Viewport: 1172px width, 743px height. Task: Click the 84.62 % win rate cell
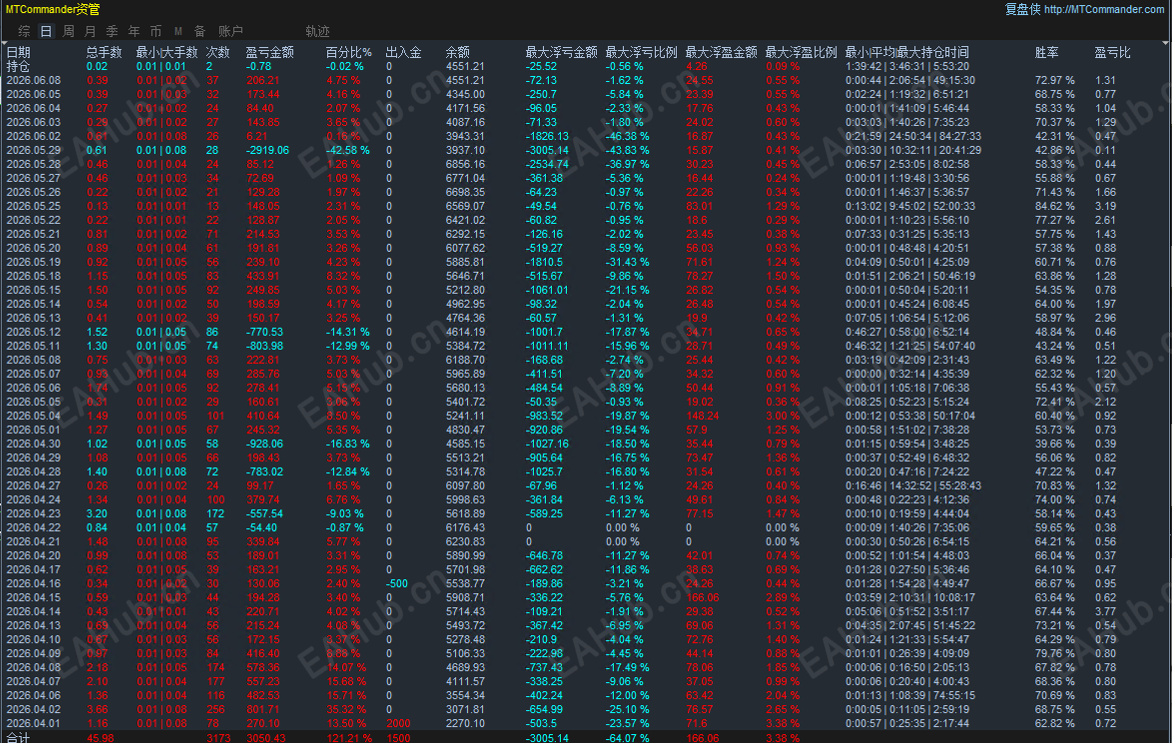(1055, 206)
